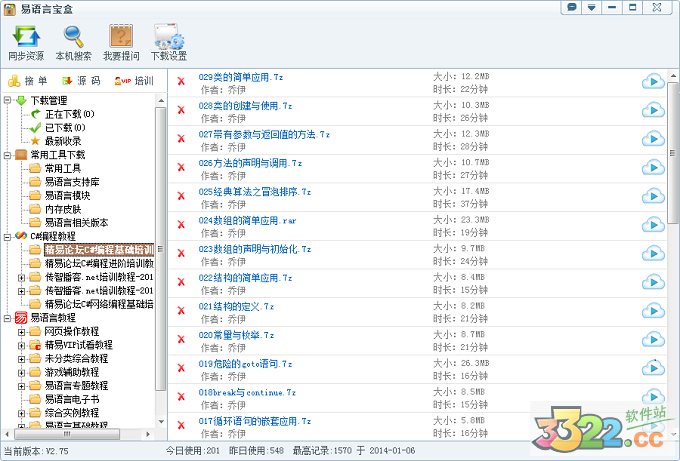Select 正在下载 (0) in tree

(x=69, y=114)
